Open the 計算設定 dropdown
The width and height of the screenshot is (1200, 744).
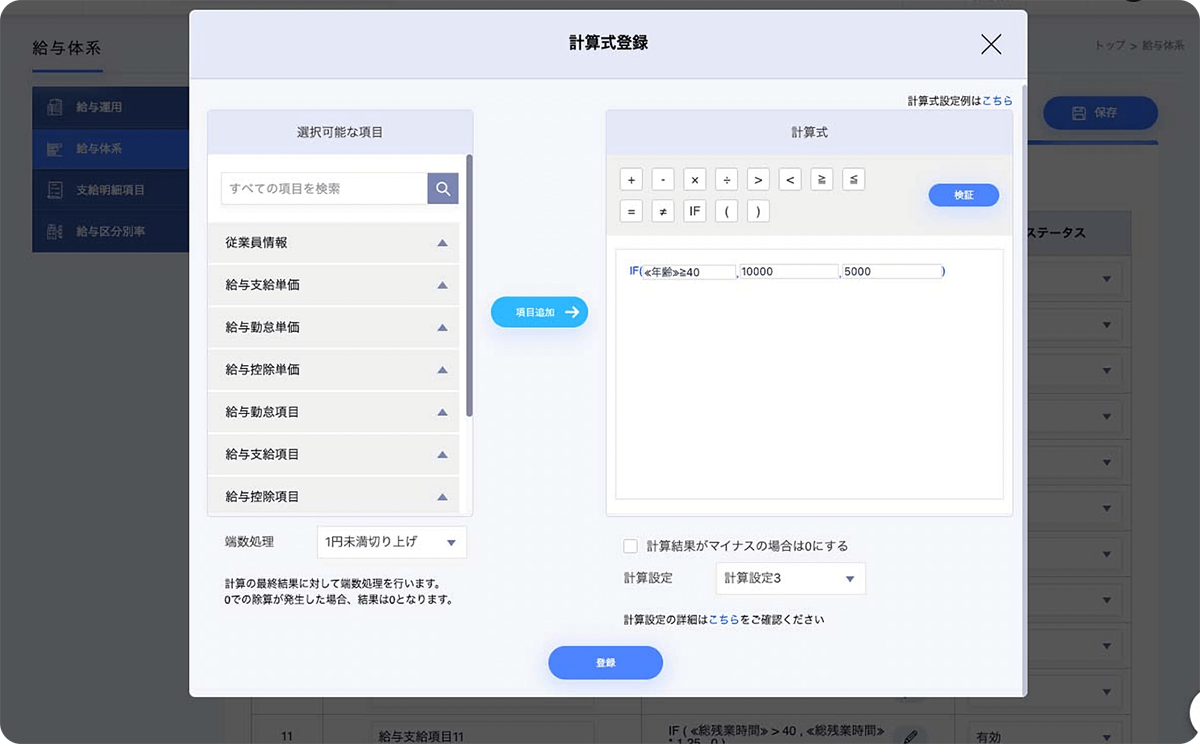coord(790,578)
